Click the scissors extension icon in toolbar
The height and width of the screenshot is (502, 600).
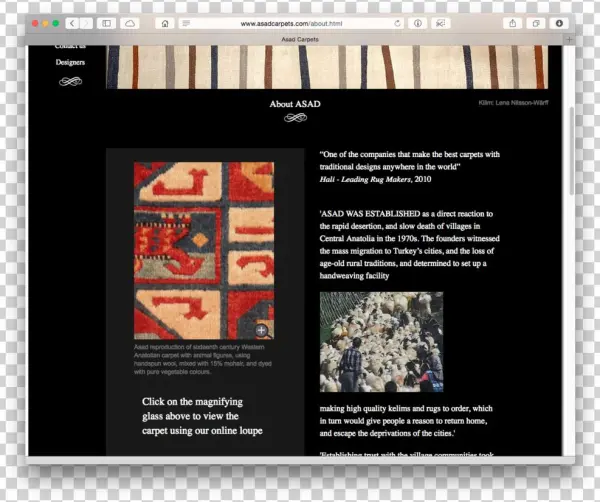[x=440, y=23]
